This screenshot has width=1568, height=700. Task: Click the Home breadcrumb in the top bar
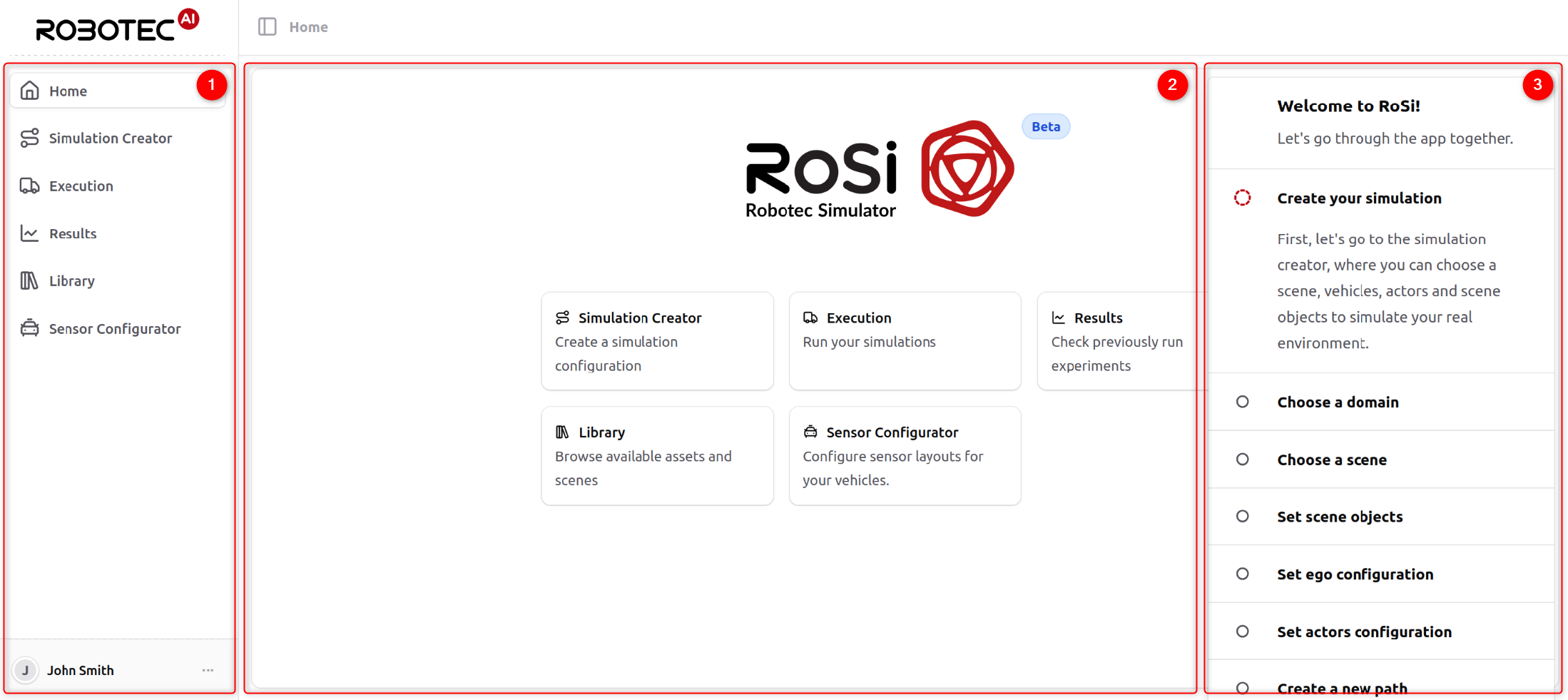308,27
